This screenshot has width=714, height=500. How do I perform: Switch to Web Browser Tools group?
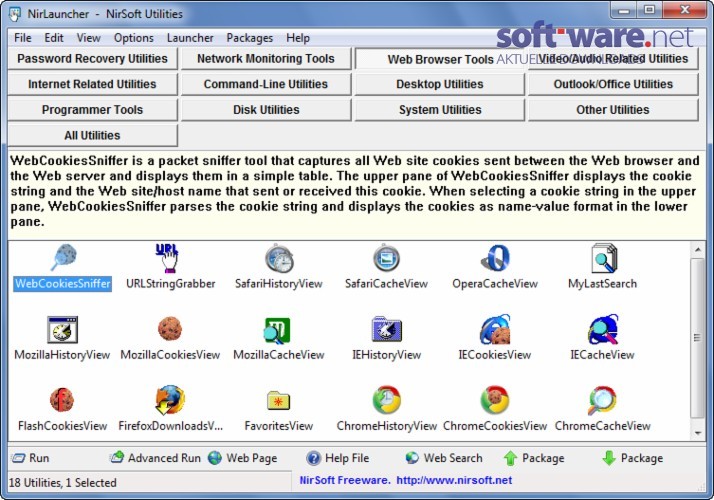click(x=440, y=59)
